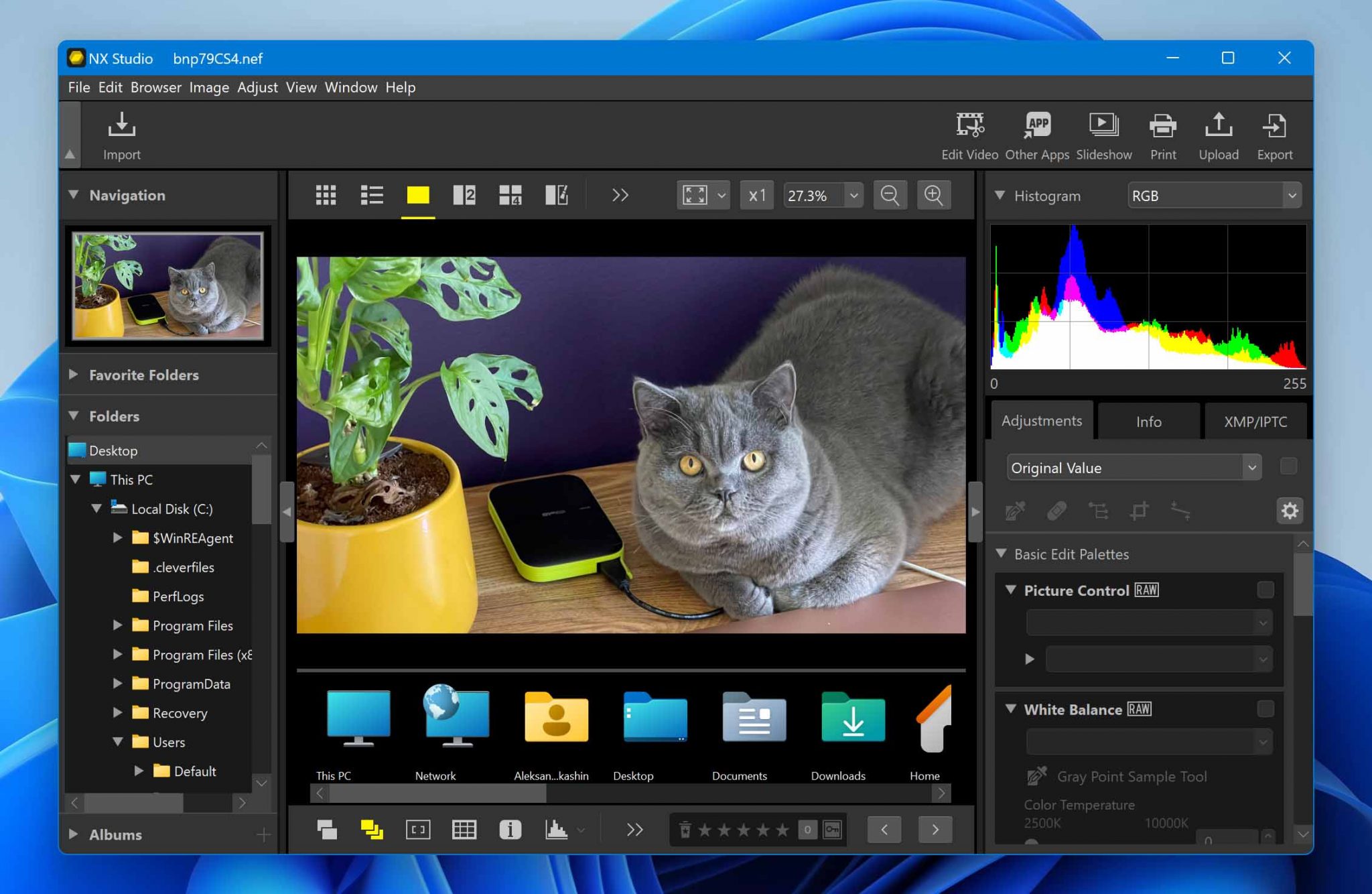Screen dimensions: 1372x894
Task: Click the adjustments settings gear
Action: click(1289, 511)
